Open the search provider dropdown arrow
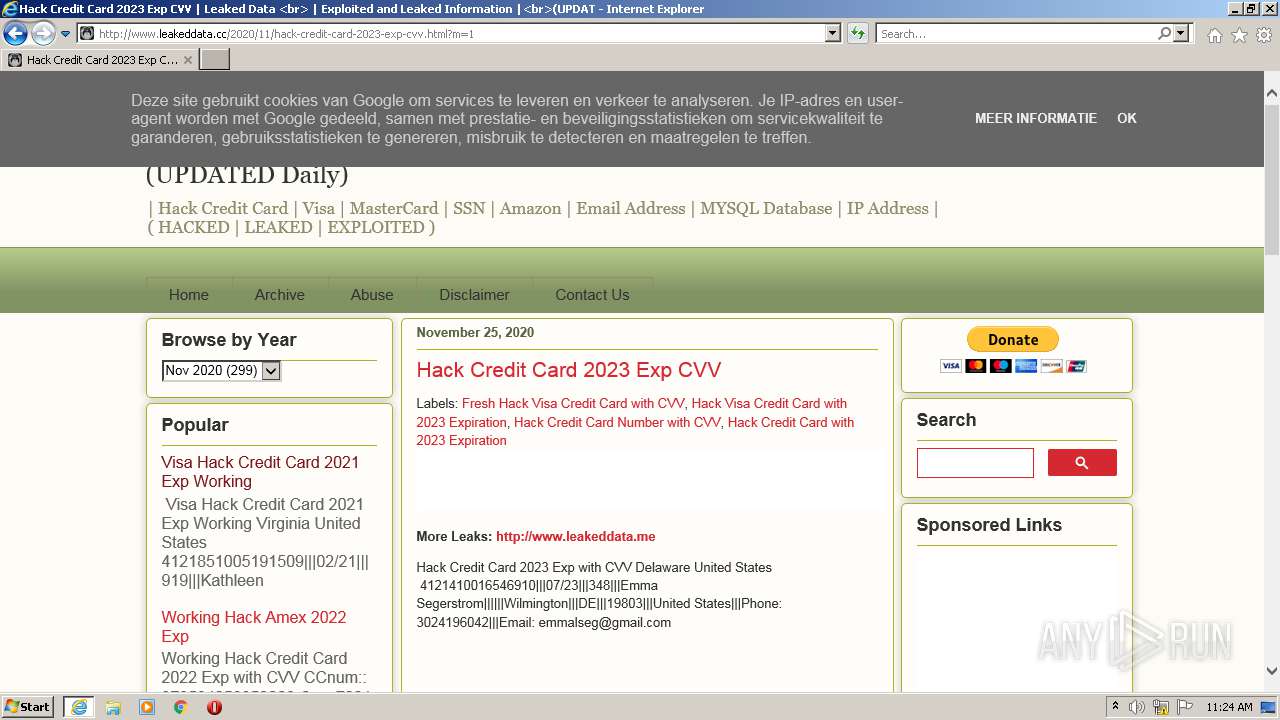Image resolution: width=1280 pixels, height=720 pixels. (1182, 33)
